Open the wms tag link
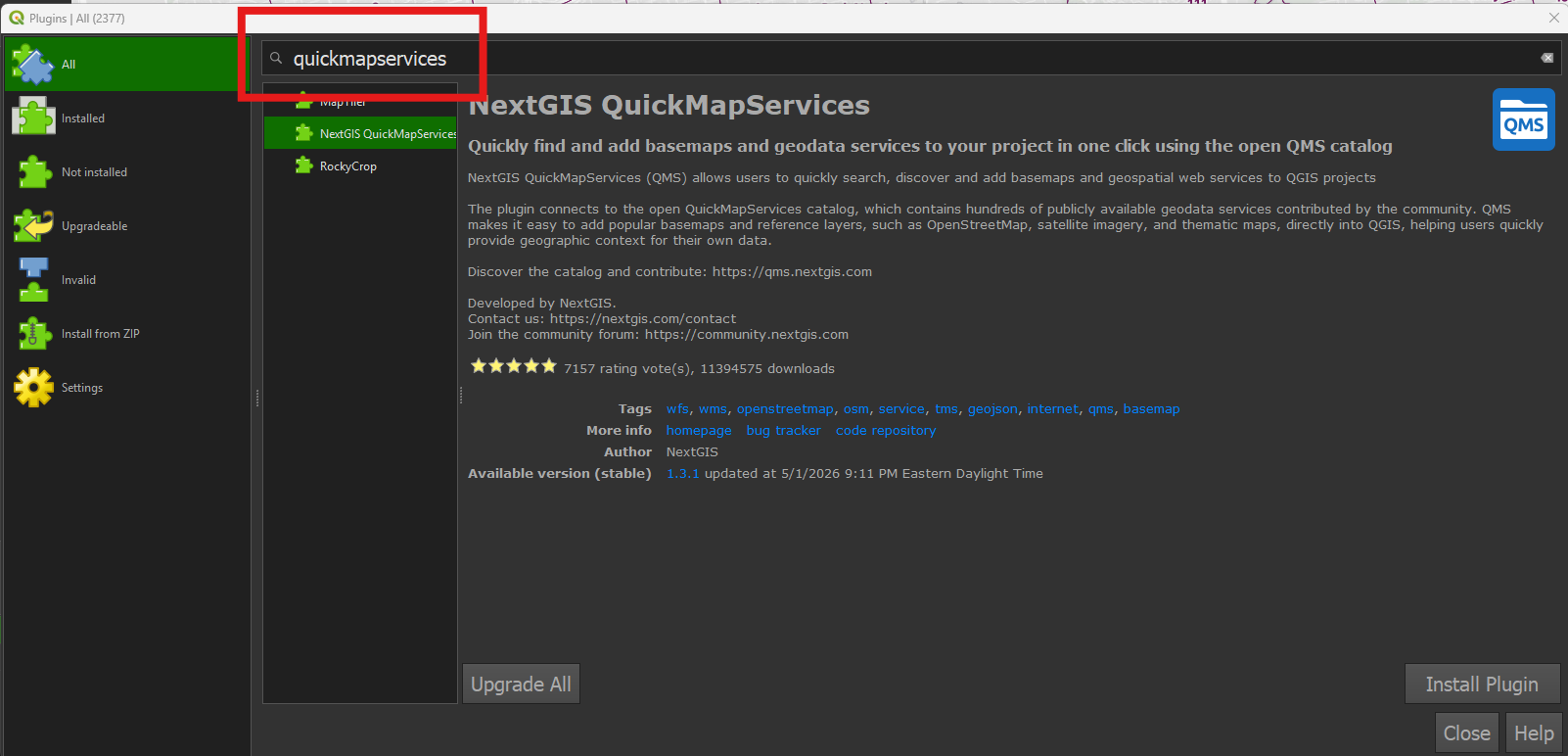The width and height of the screenshot is (1568, 756). point(713,409)
